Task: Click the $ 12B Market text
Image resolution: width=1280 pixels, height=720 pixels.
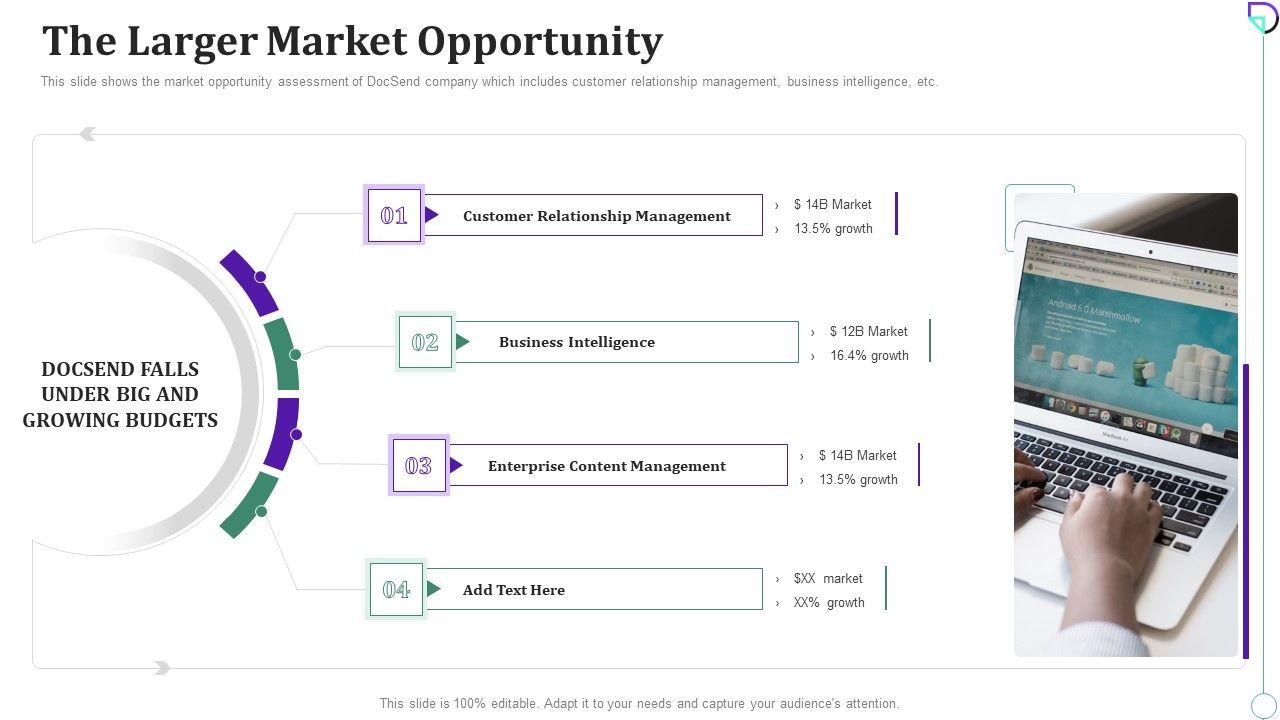Action: pyautogui.click(x=868, y=331)
